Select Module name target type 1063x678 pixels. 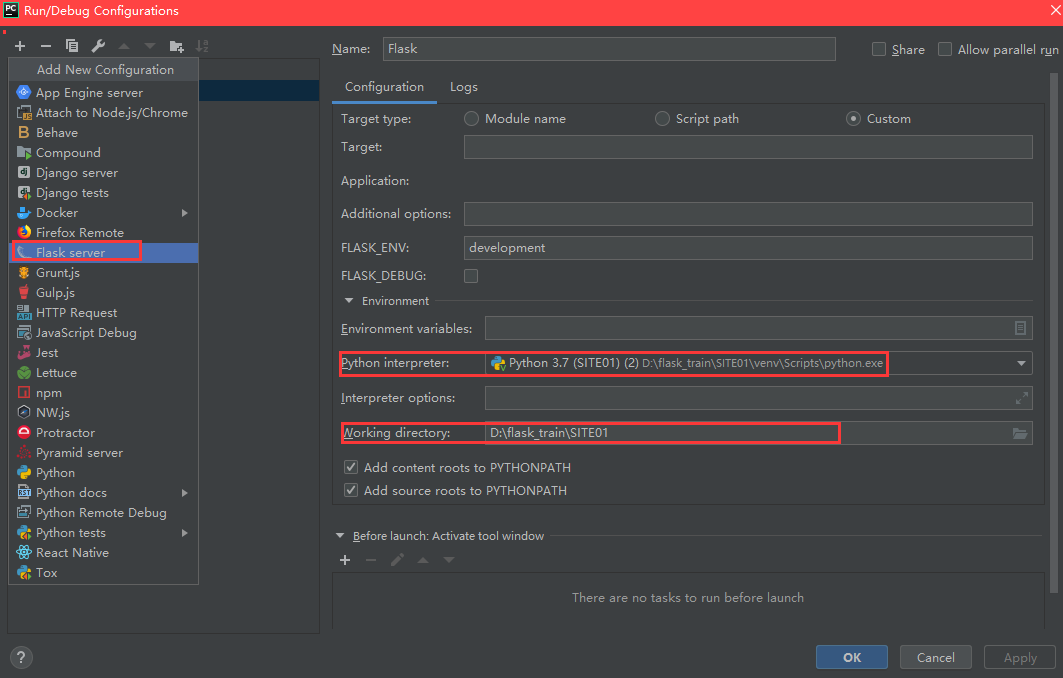[471, 119]
